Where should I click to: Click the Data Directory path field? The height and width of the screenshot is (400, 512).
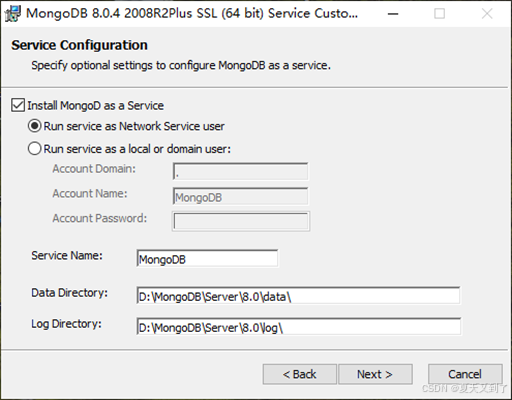tap(298, 296)
